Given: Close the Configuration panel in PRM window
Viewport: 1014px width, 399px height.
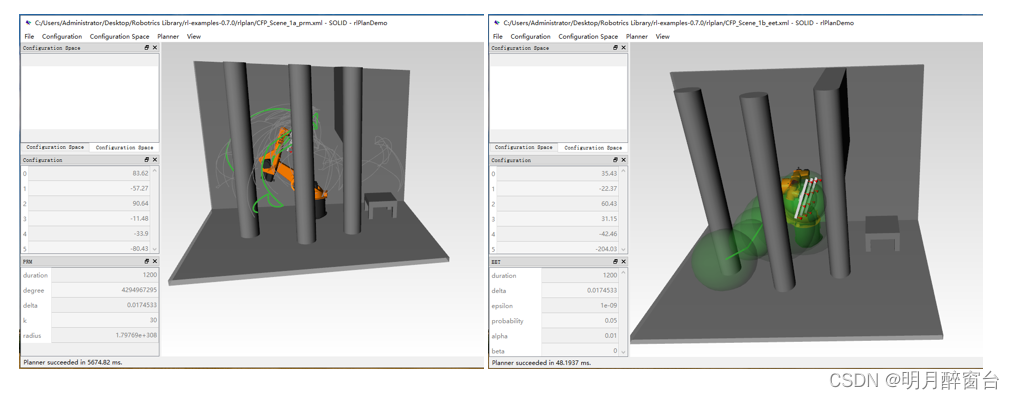Looking at the screenshot, I should pos(155,159).
